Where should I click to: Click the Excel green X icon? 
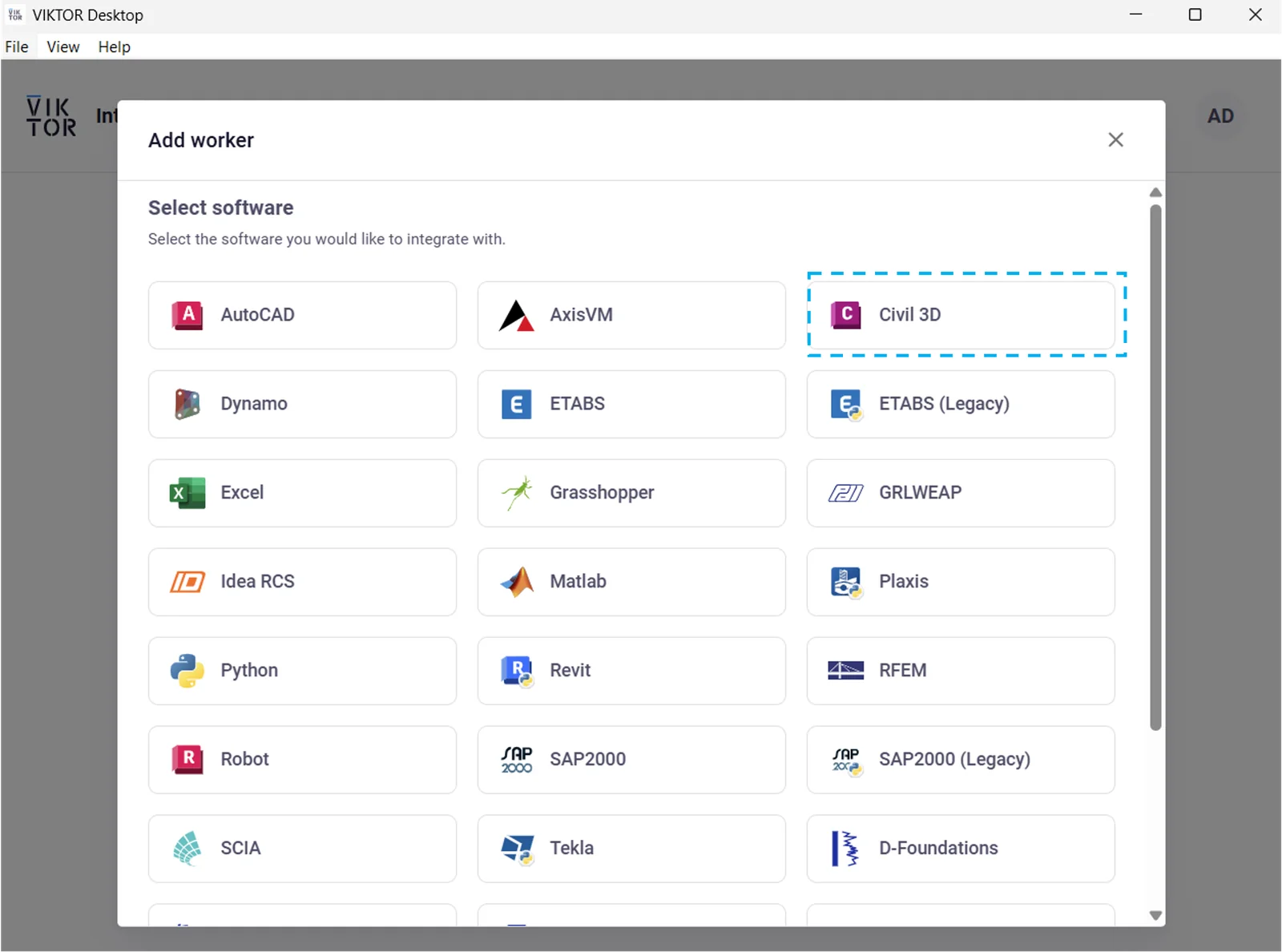[187, 493]
